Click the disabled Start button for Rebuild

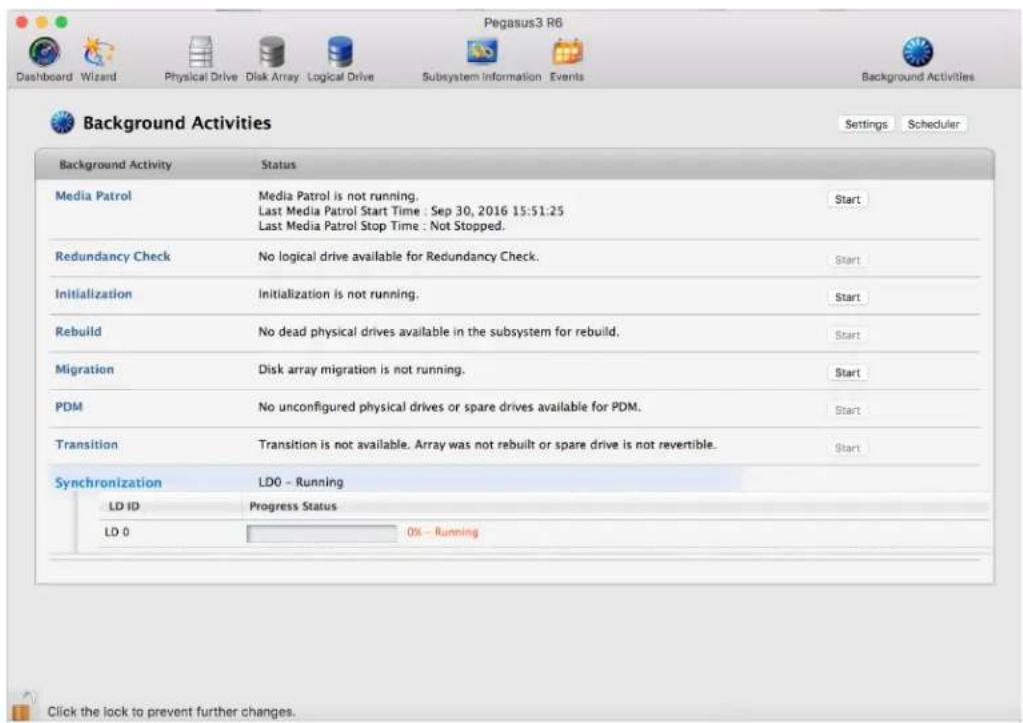(x=847, y=335)
